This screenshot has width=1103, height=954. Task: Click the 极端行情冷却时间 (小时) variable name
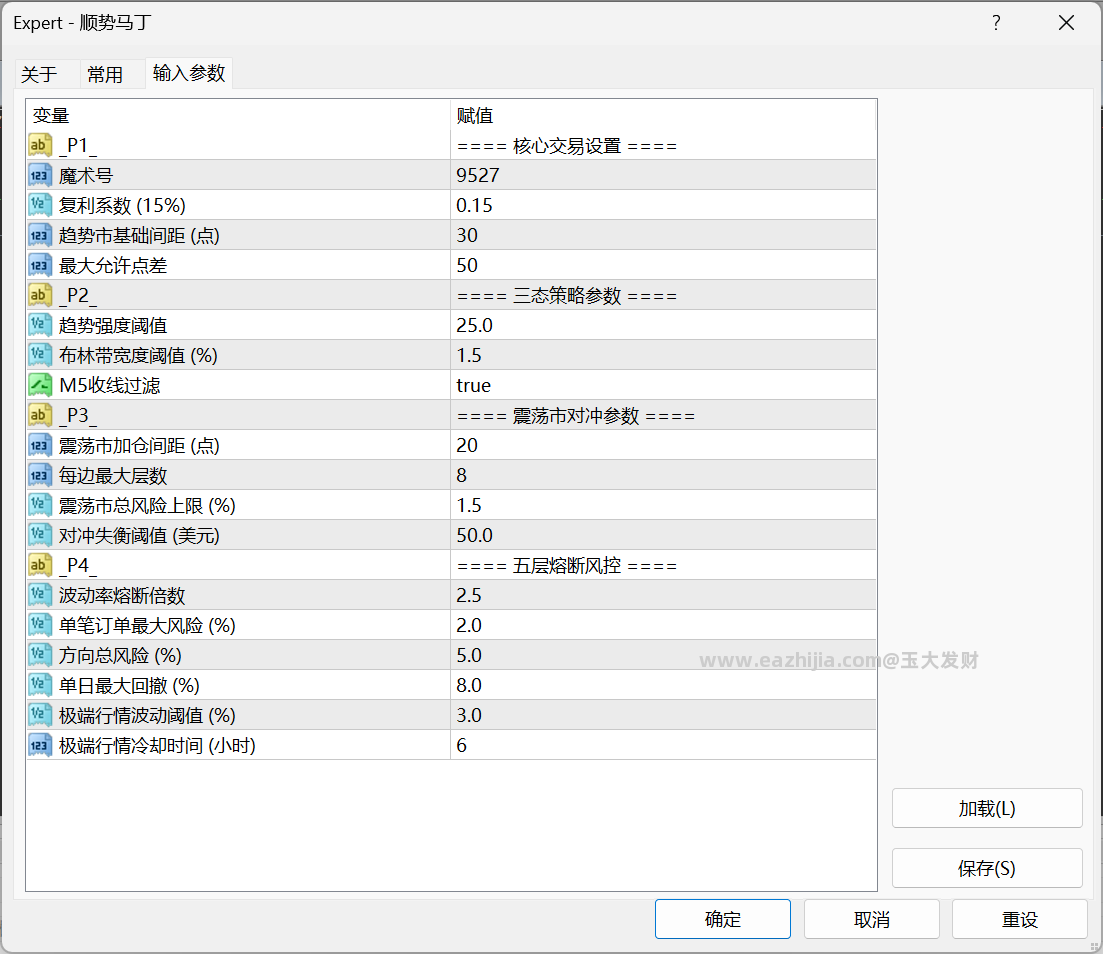coord(158,745)
